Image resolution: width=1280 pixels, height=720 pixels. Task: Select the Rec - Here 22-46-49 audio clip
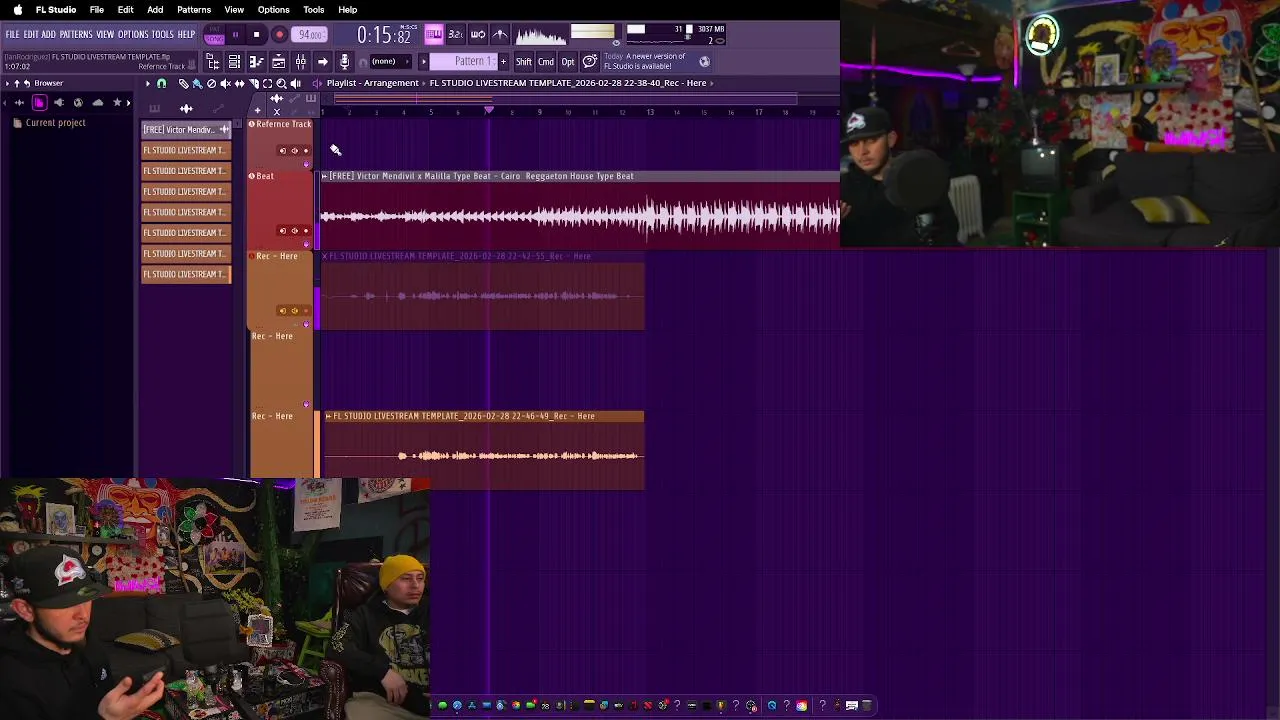[x=484, y=450]
